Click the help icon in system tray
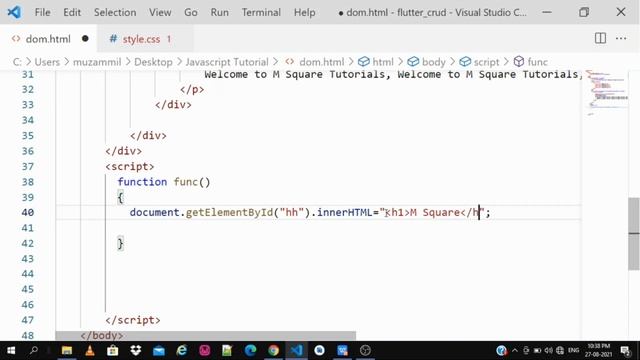 [501, 350]
